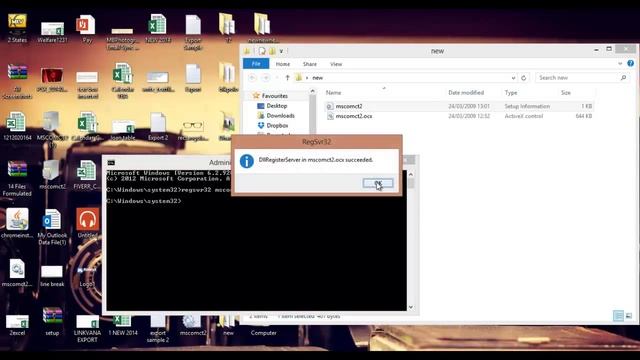This screenshot has width=640, height=360.
Task: Refresh the 'new' folder view
Action: click(x=524, y=78)
